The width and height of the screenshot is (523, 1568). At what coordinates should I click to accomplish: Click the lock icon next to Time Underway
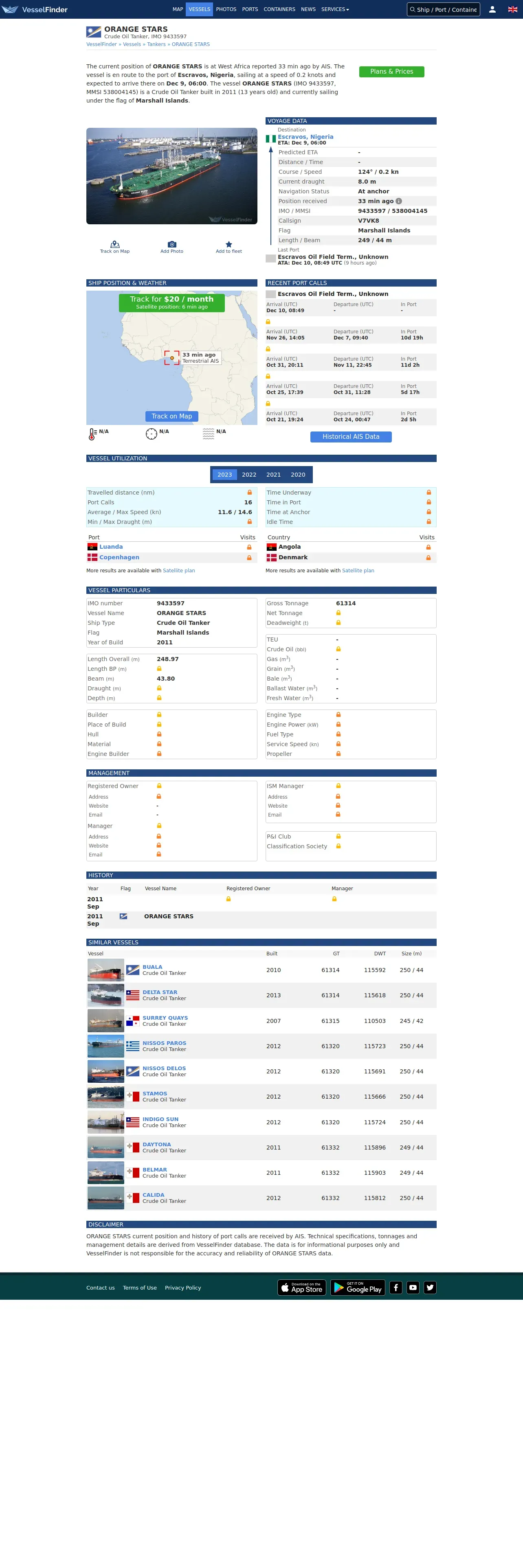tap(429, 493)
